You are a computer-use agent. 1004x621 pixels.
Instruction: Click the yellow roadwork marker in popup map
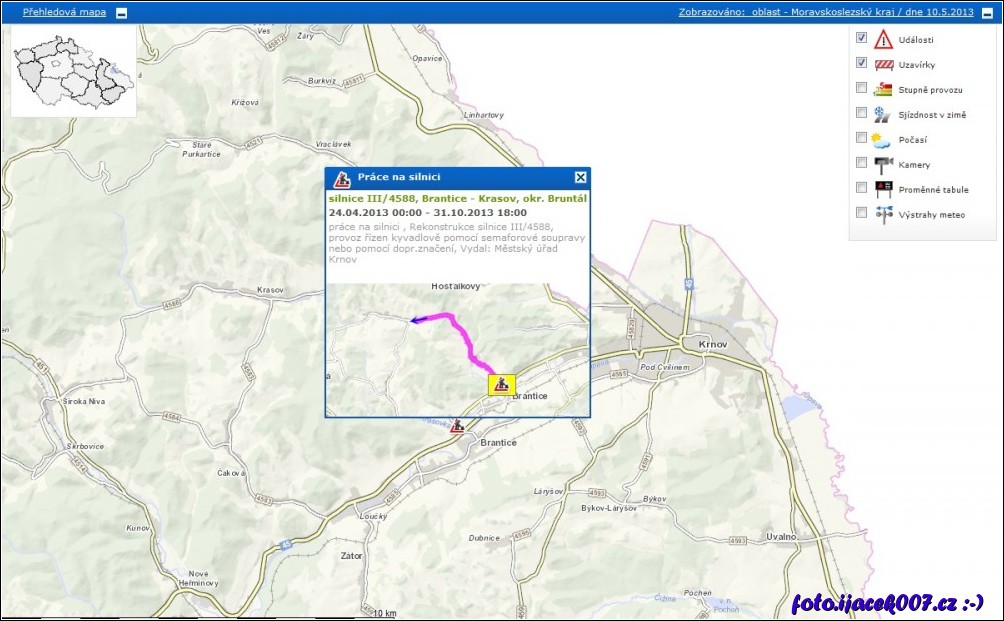[x=500, y=384]
